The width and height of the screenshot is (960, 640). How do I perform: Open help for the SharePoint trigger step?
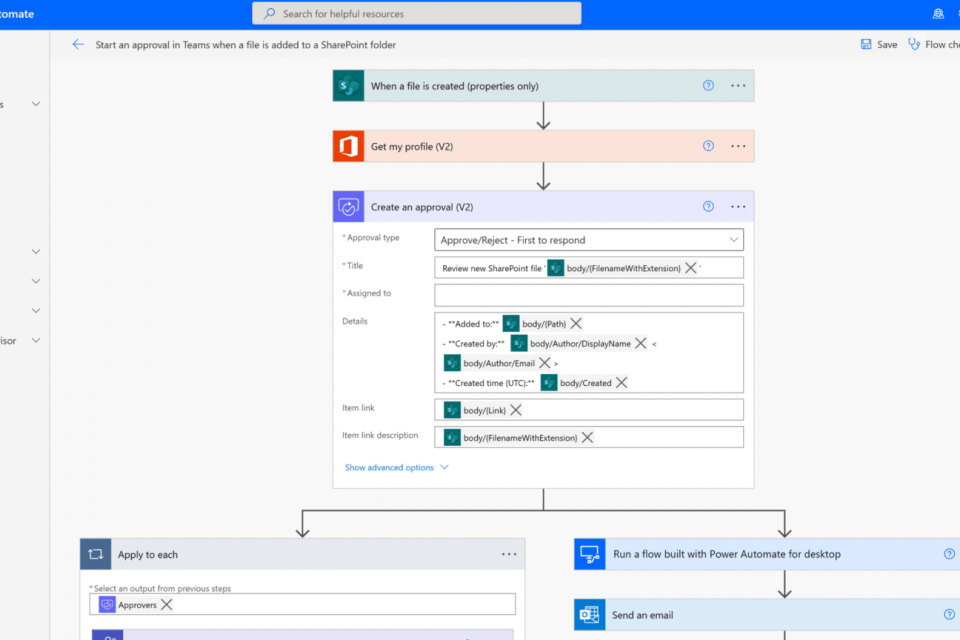pos(708,86)
